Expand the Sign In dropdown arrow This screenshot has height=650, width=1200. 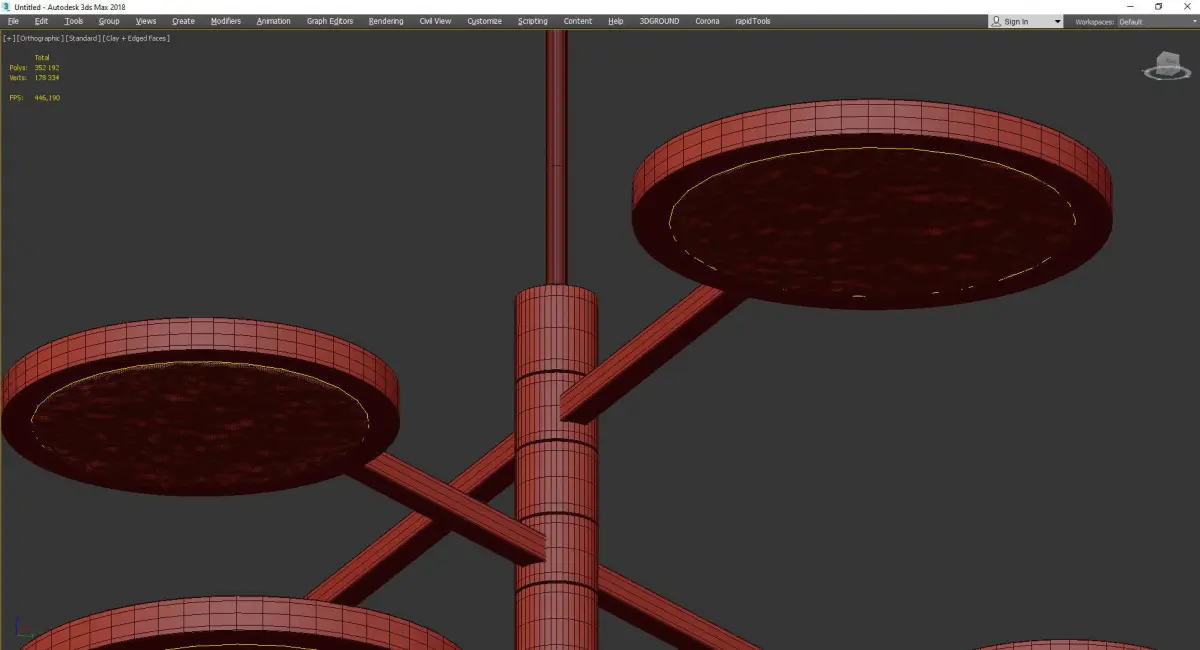[1057, 22]
